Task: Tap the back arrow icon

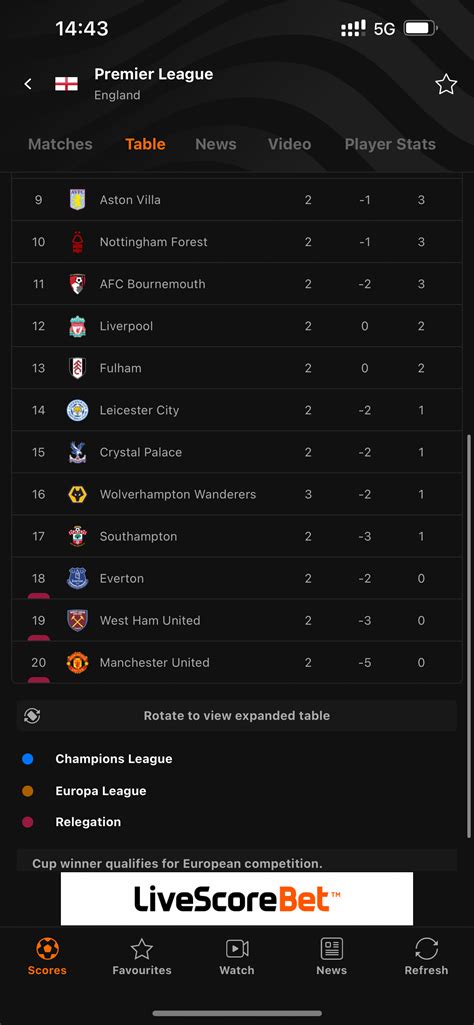Action: [x=27, y=84]
